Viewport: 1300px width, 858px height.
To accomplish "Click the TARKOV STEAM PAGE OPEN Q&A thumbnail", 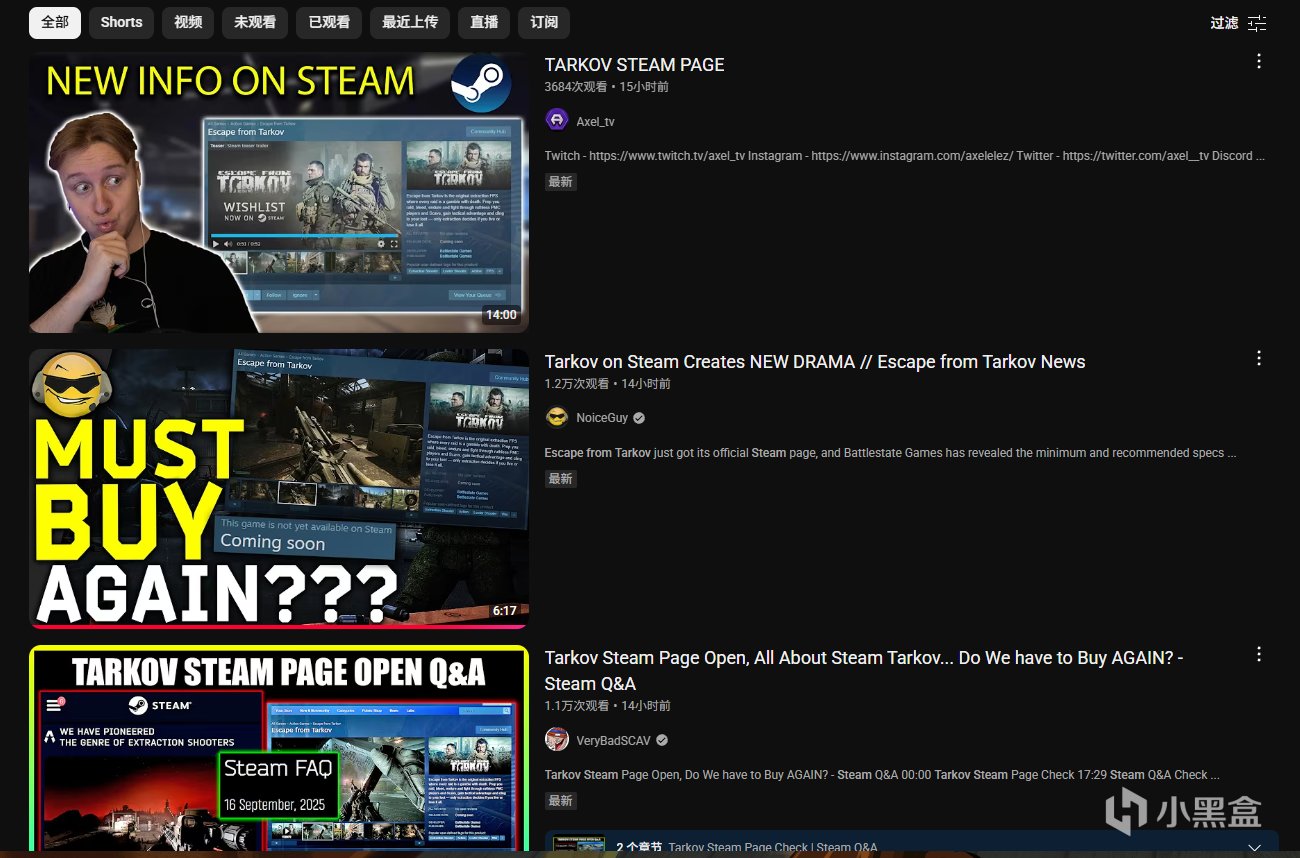I will (x=279, y=748).
